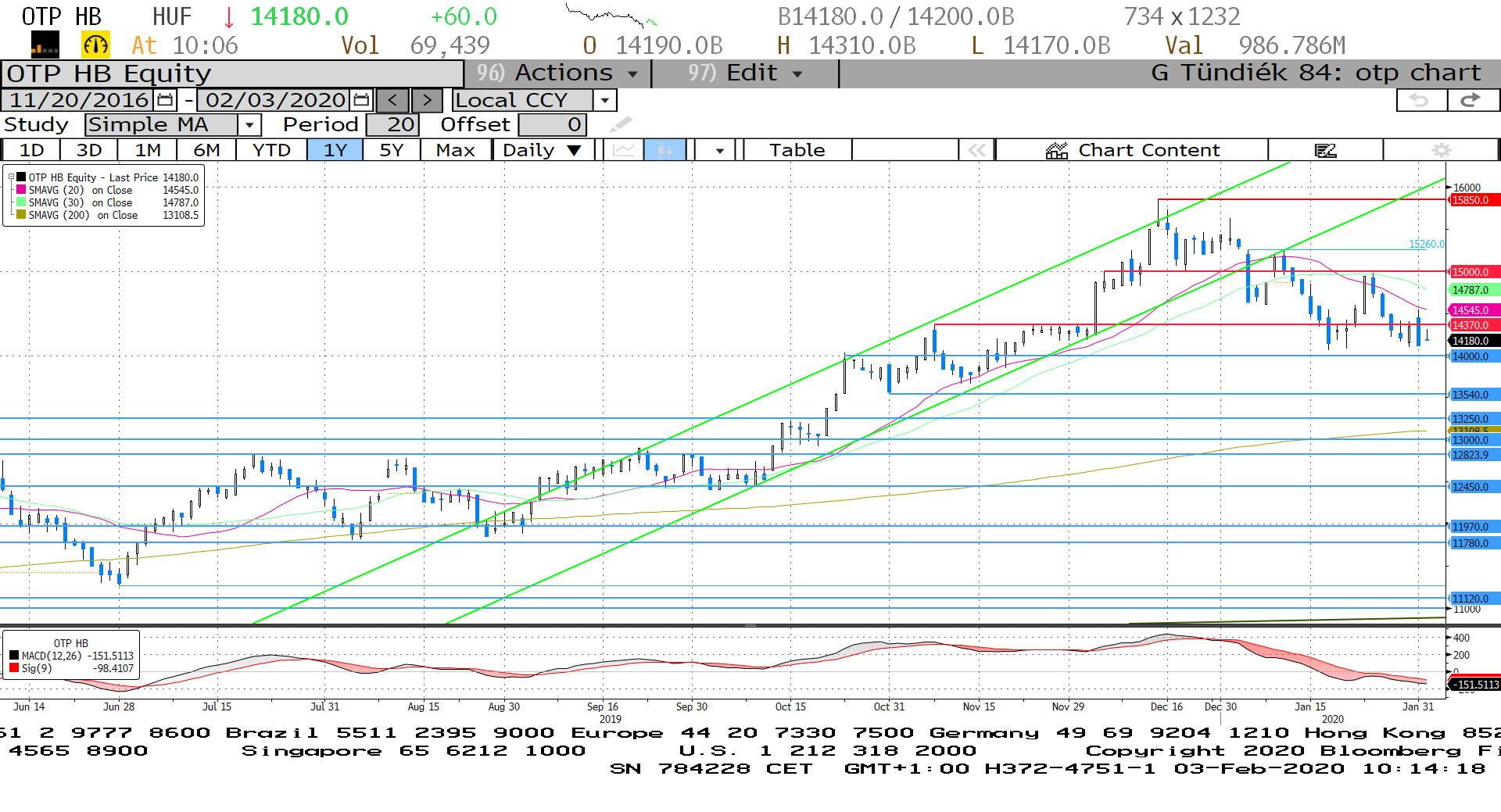This screenshot has height=812, width=1501.
Task: Open the 97) Edit menu
Action: (745, 73)
